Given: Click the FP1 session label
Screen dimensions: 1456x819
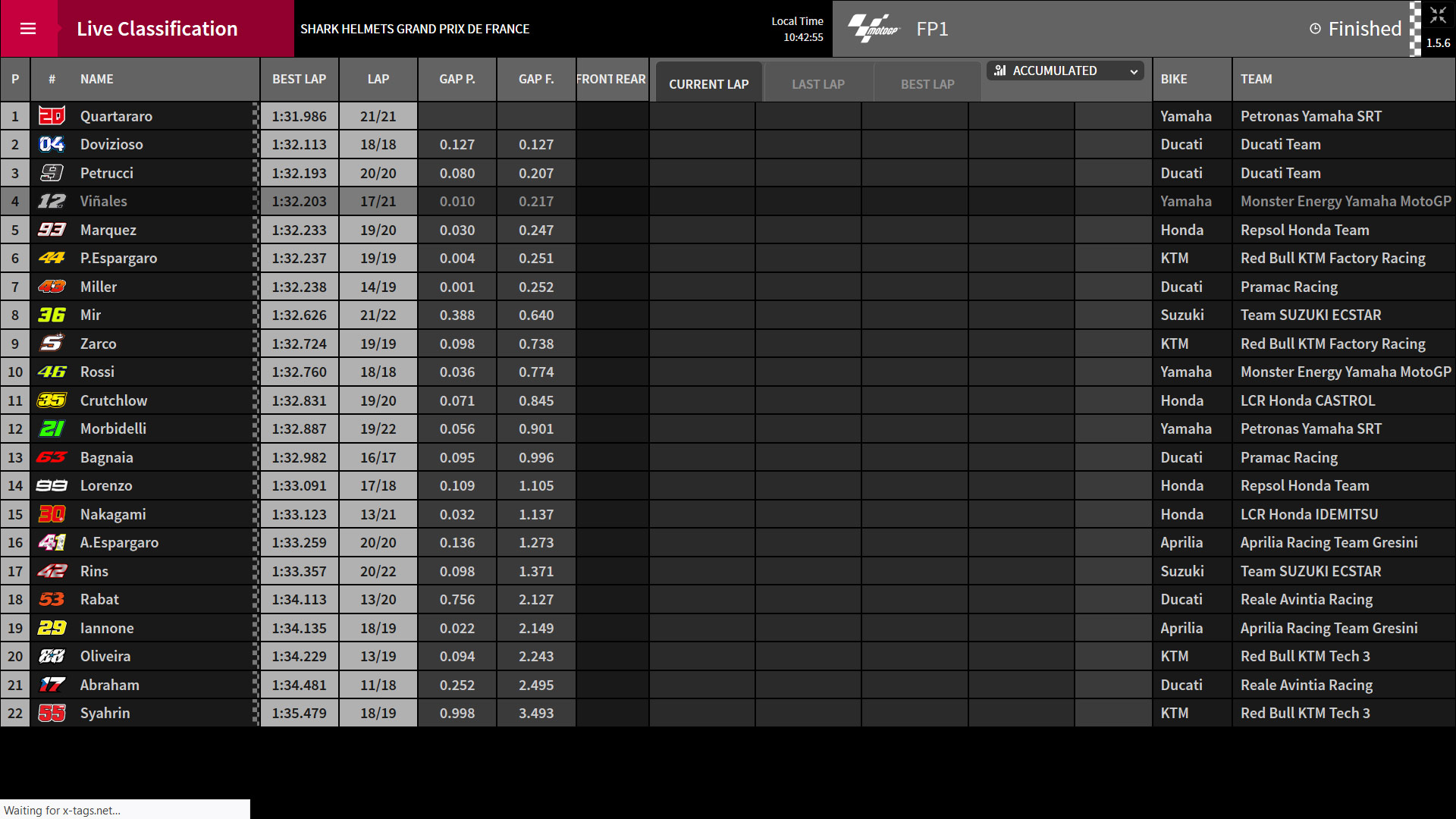Looking at the screenshot, I should tap(932, 29).
